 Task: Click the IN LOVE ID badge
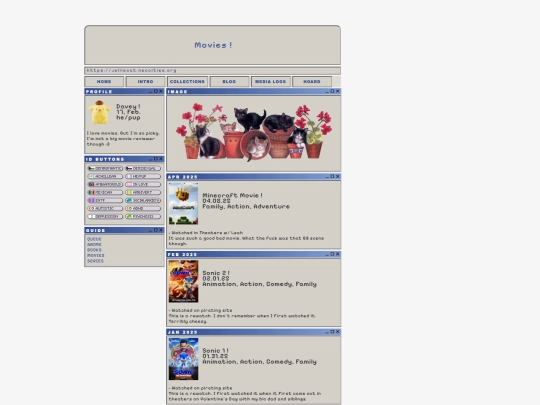tap(143, 184)
